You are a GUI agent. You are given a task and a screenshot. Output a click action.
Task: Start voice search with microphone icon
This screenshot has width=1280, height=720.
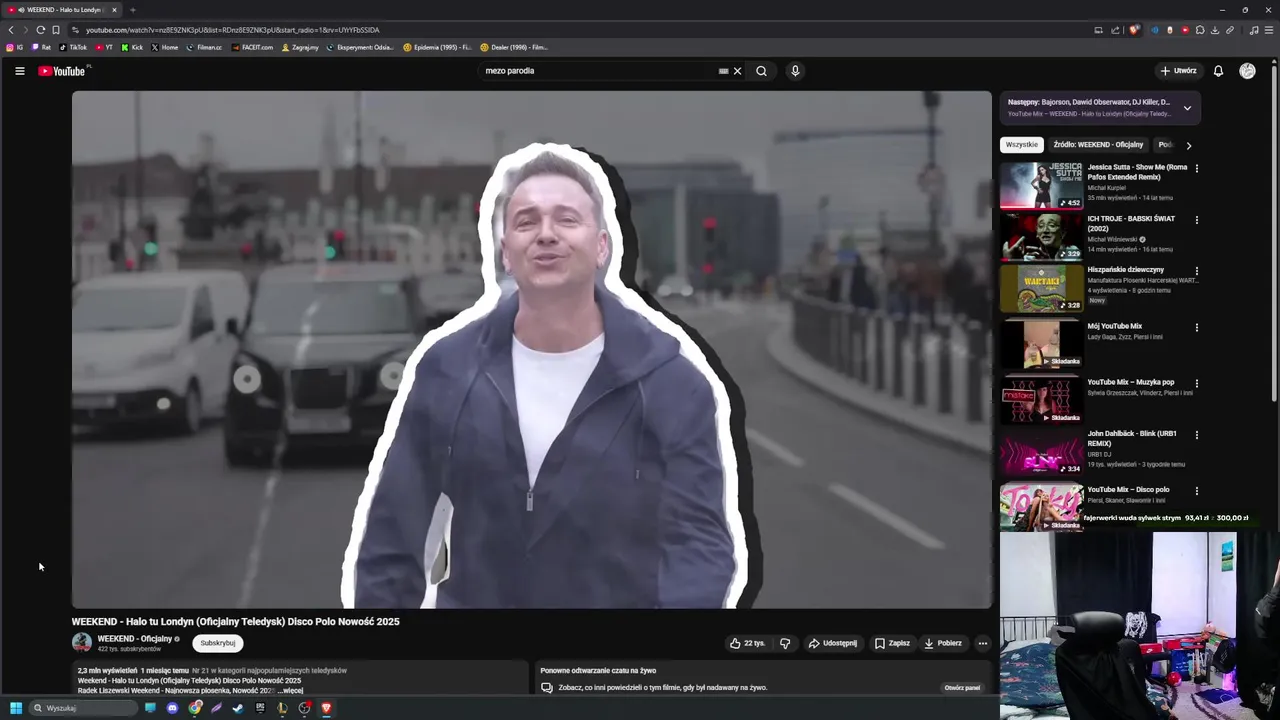[795, 71]
